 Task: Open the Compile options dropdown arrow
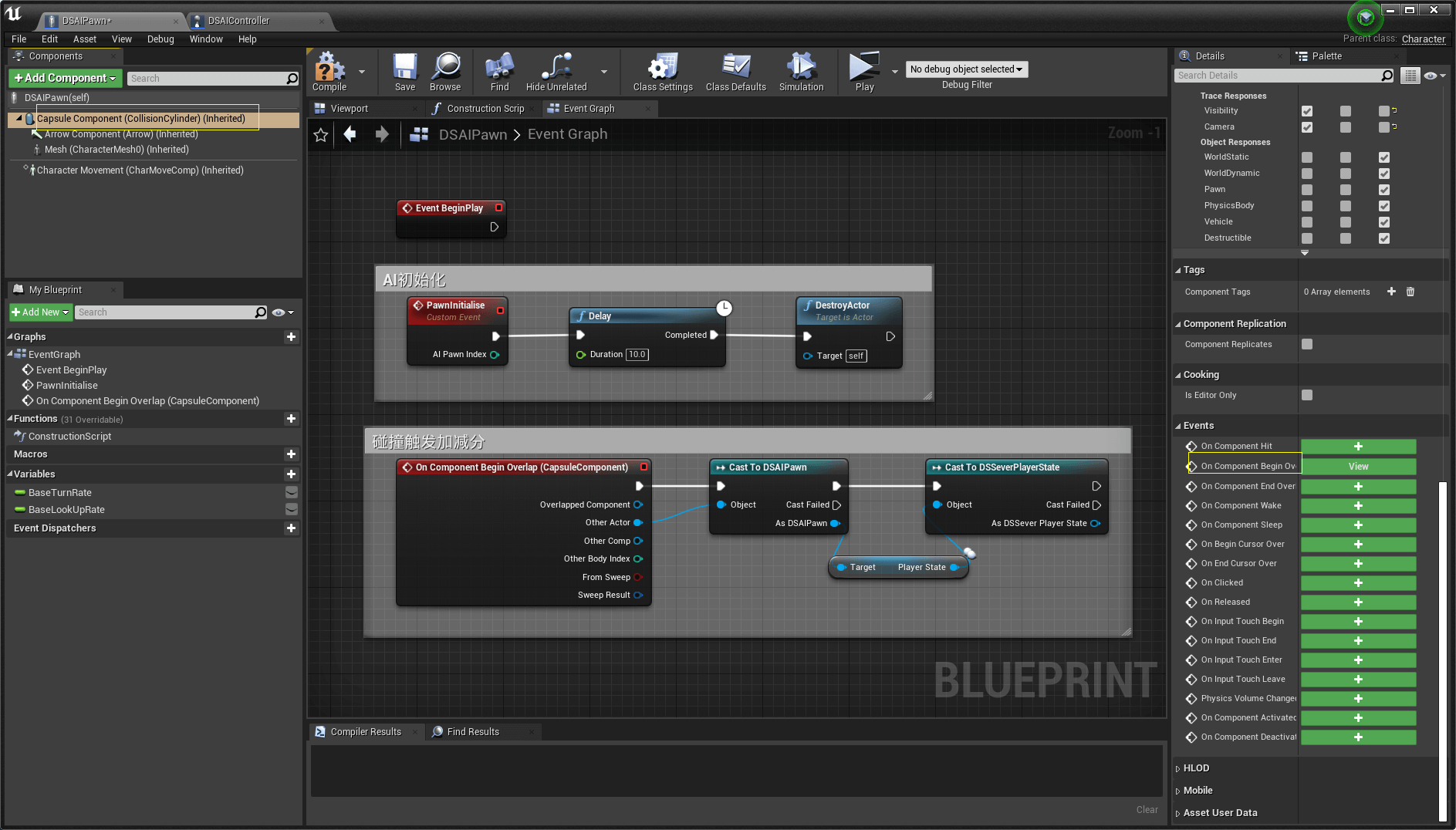click(362, 72)
